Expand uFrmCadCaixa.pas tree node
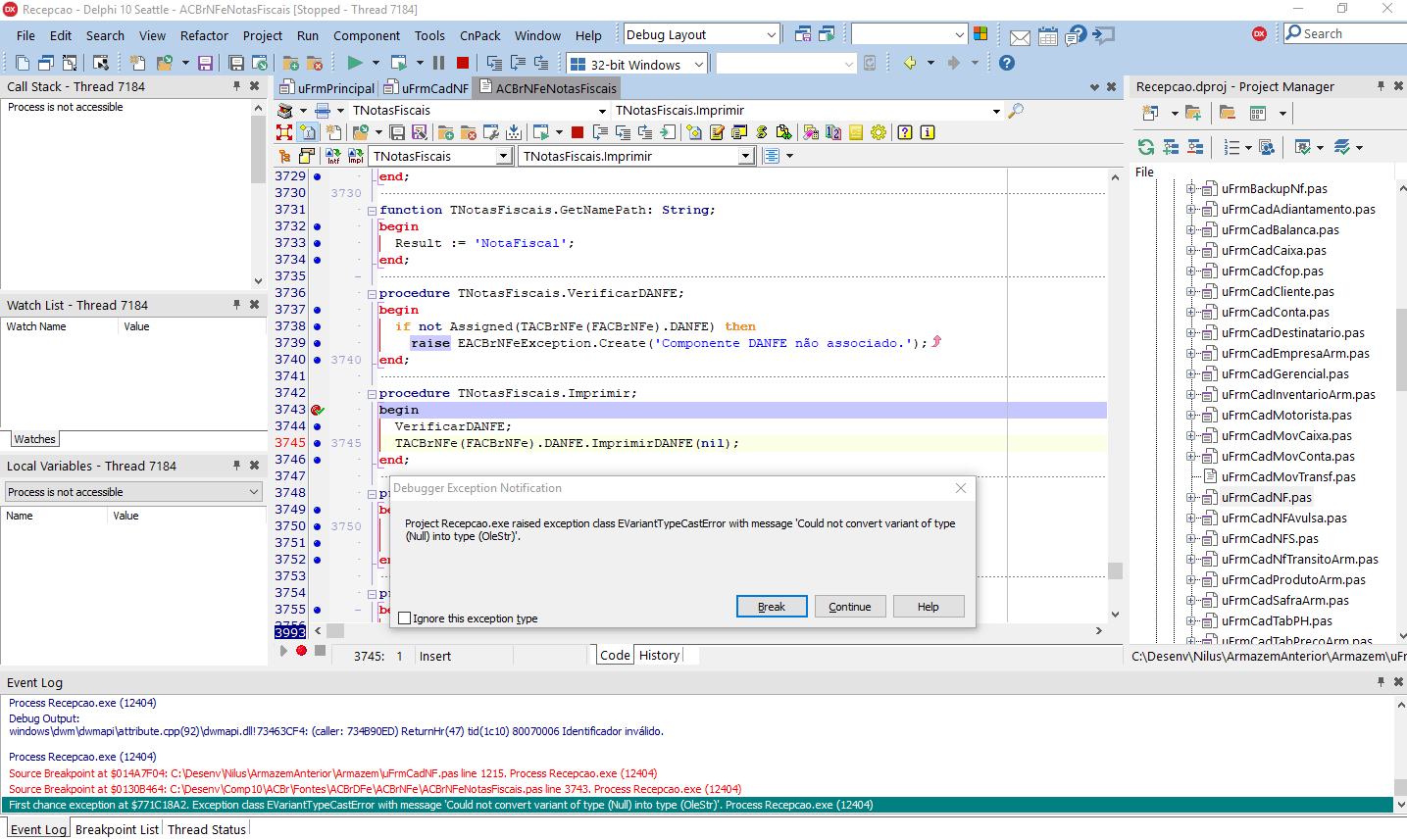 (1190, 251)
